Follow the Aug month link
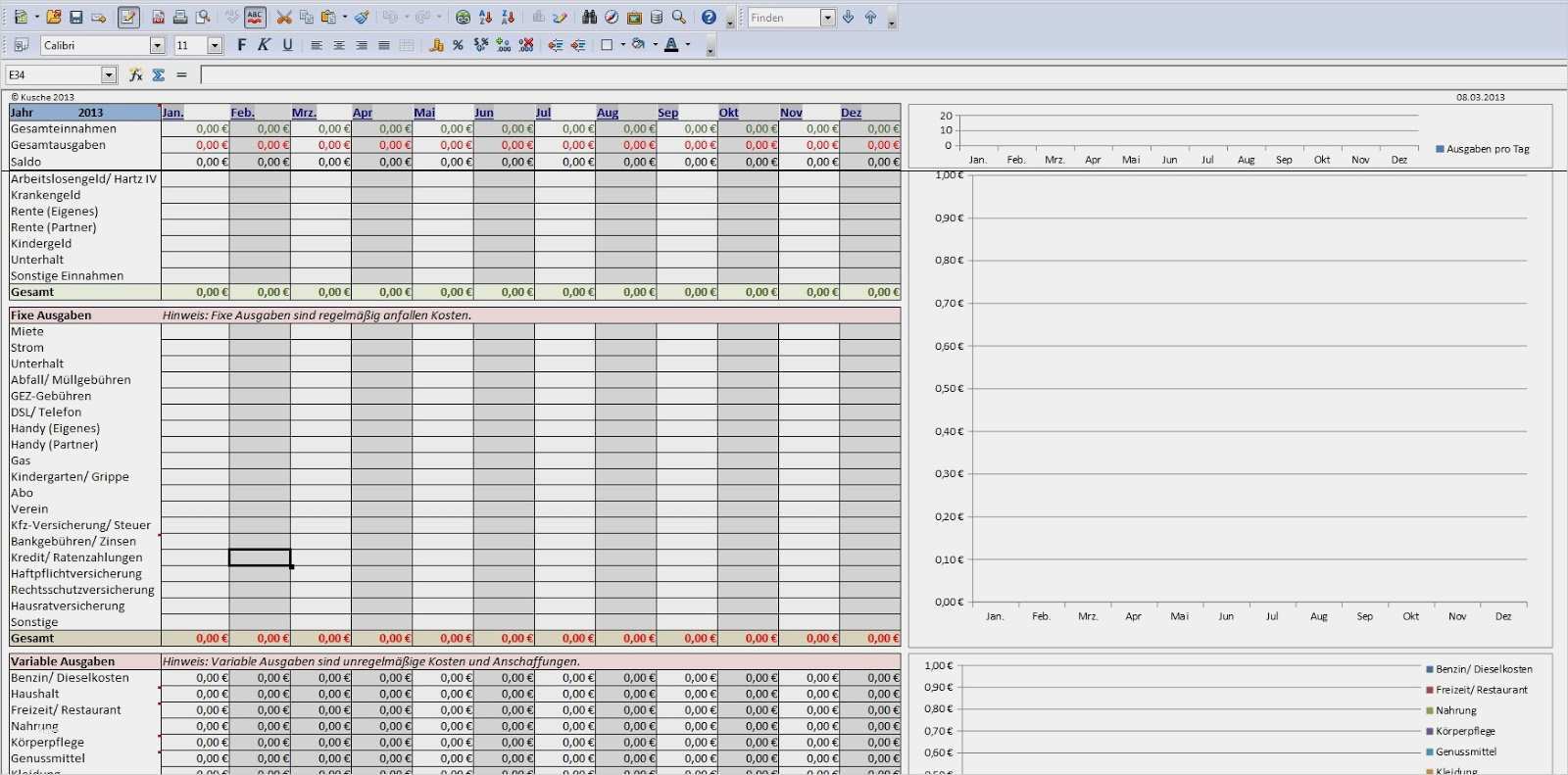1568x775 pixels. pyautogui.click(x=608, y=113)
